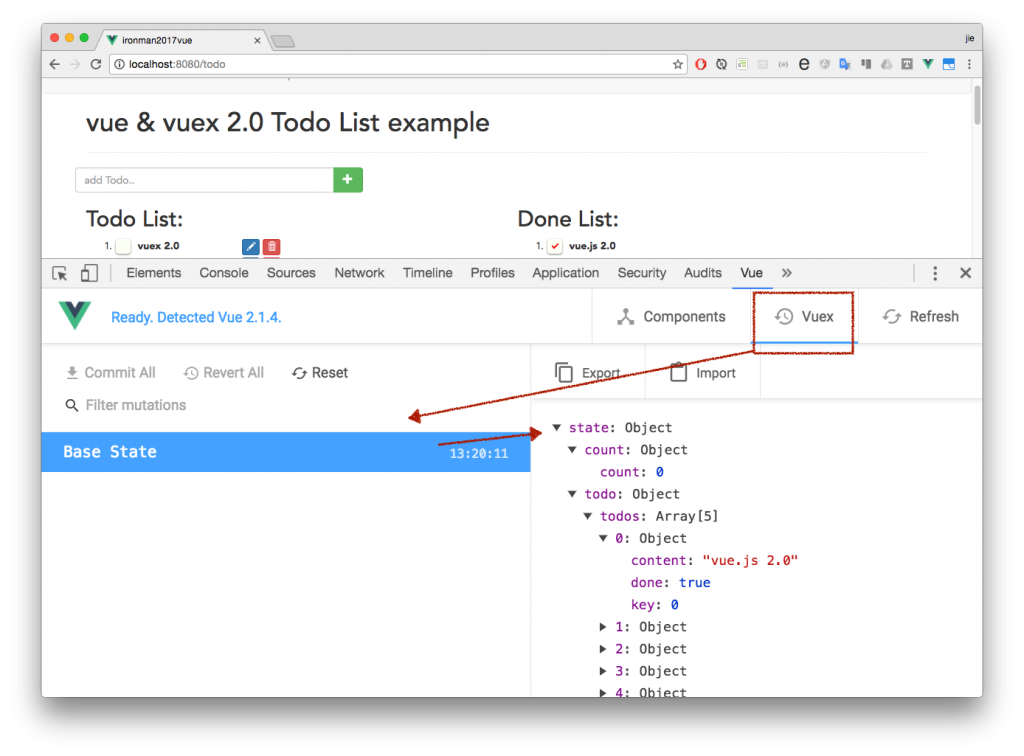Delete the 'vuex 2.0' todo with trash icon

[x=272, y=247]
